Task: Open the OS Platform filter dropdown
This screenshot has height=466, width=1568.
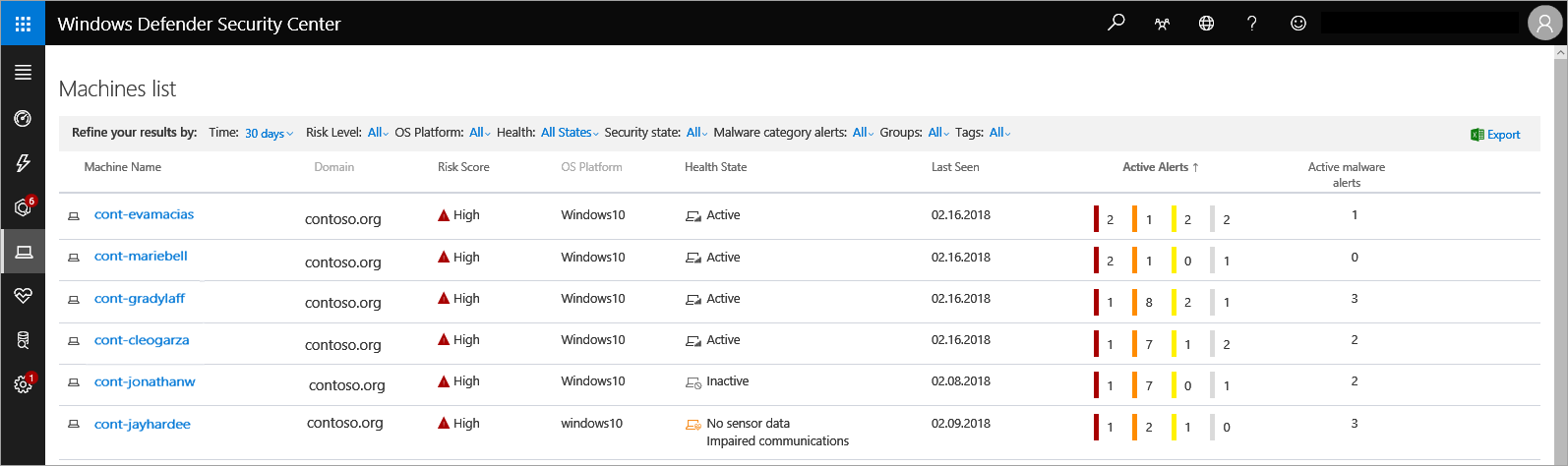Action: [x=479, y=133]
